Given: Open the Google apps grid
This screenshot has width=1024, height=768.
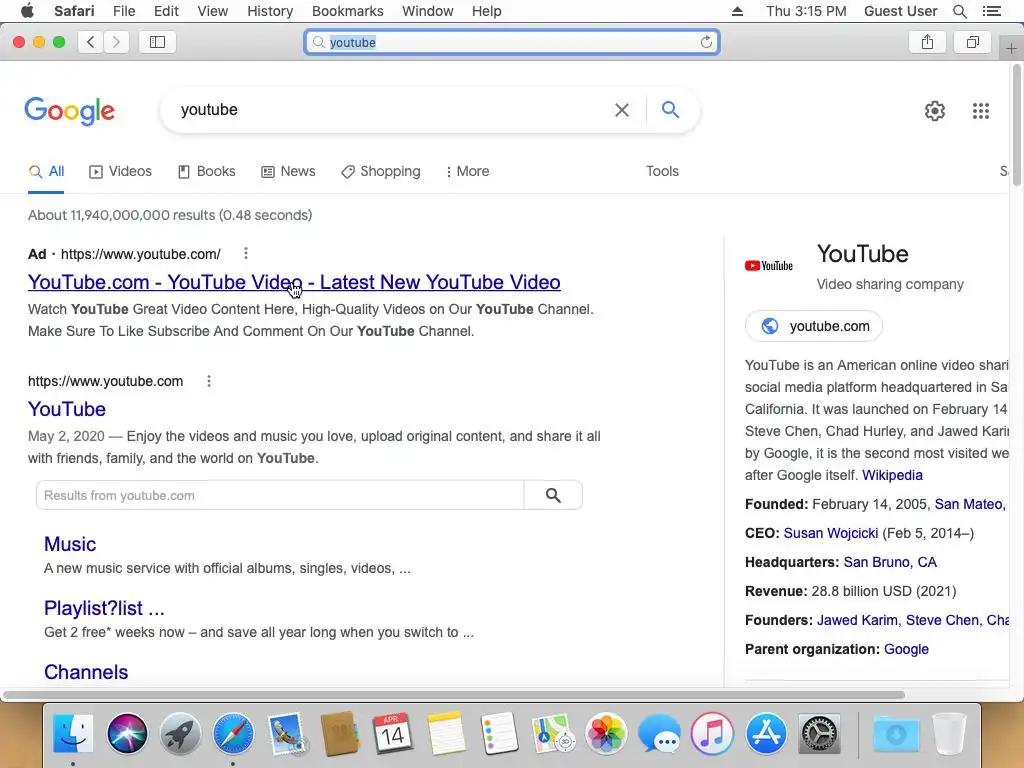Looking at the screenshot, I should 980,111.
